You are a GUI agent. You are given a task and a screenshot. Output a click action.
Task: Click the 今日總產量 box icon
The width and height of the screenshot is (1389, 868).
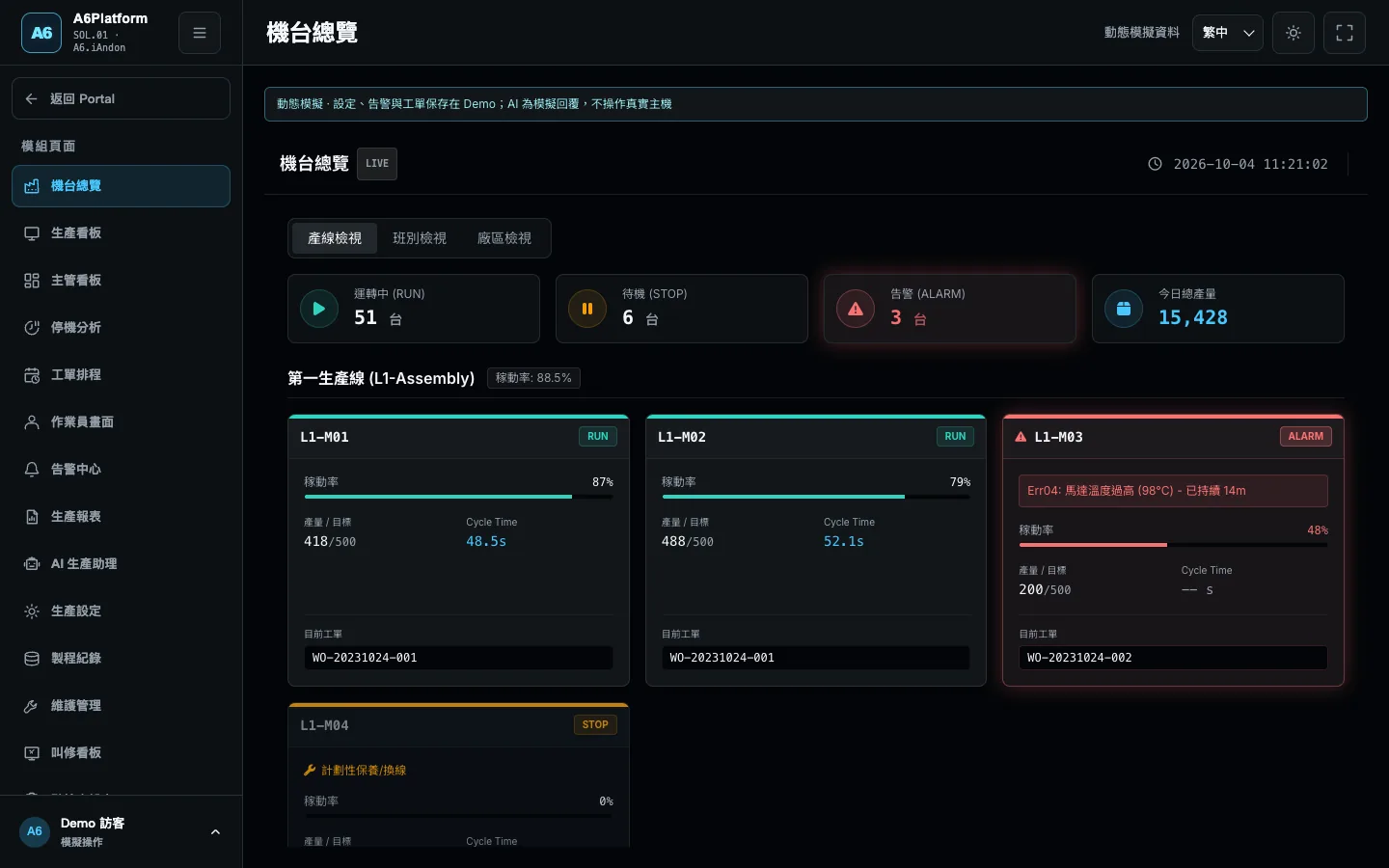[1124, 309]
